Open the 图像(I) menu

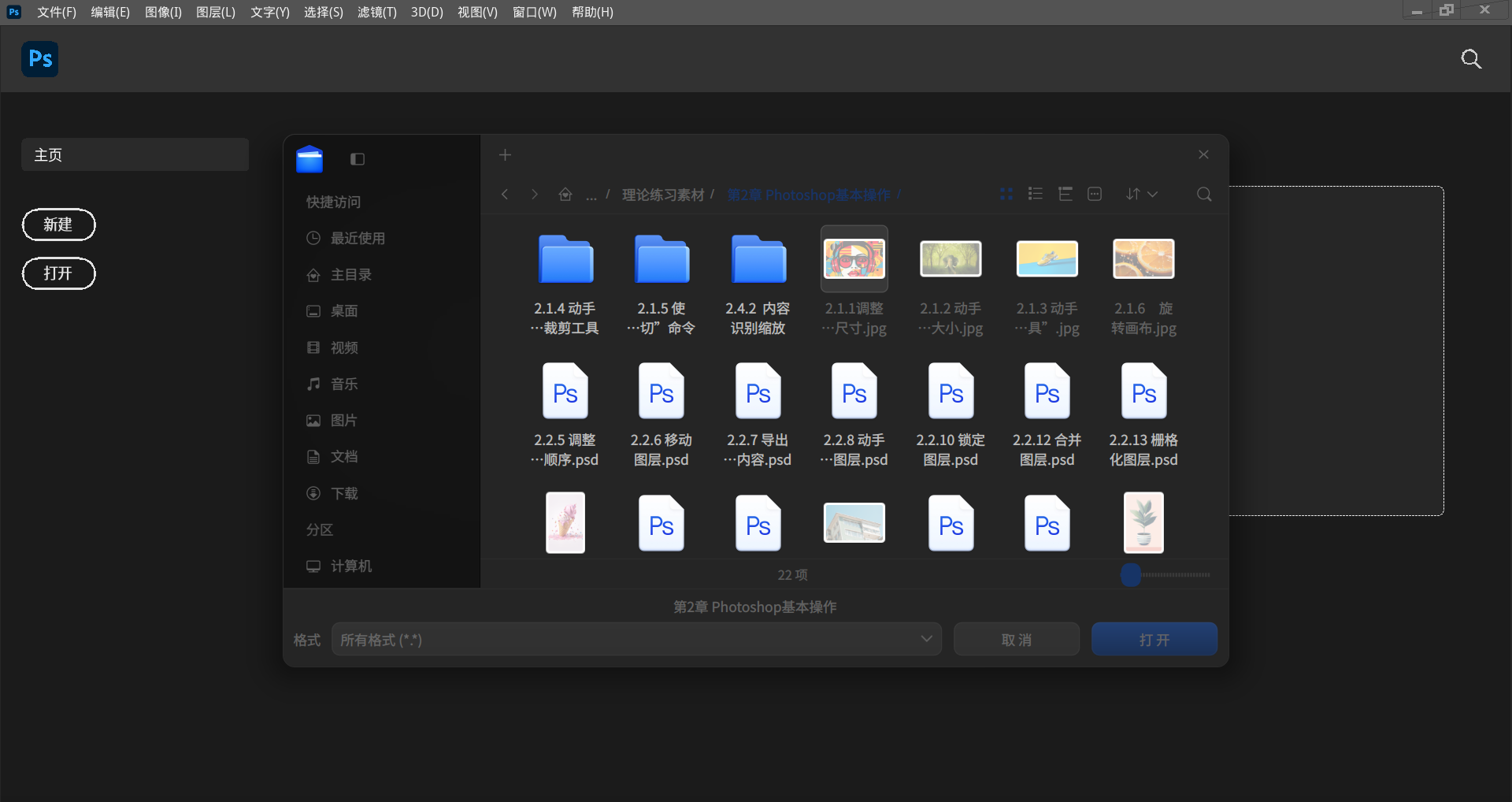coord(163,12)
